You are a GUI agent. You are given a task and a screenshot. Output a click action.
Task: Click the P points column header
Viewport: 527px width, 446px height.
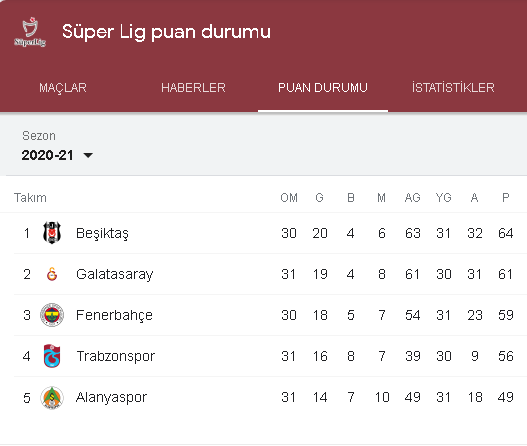505,198
